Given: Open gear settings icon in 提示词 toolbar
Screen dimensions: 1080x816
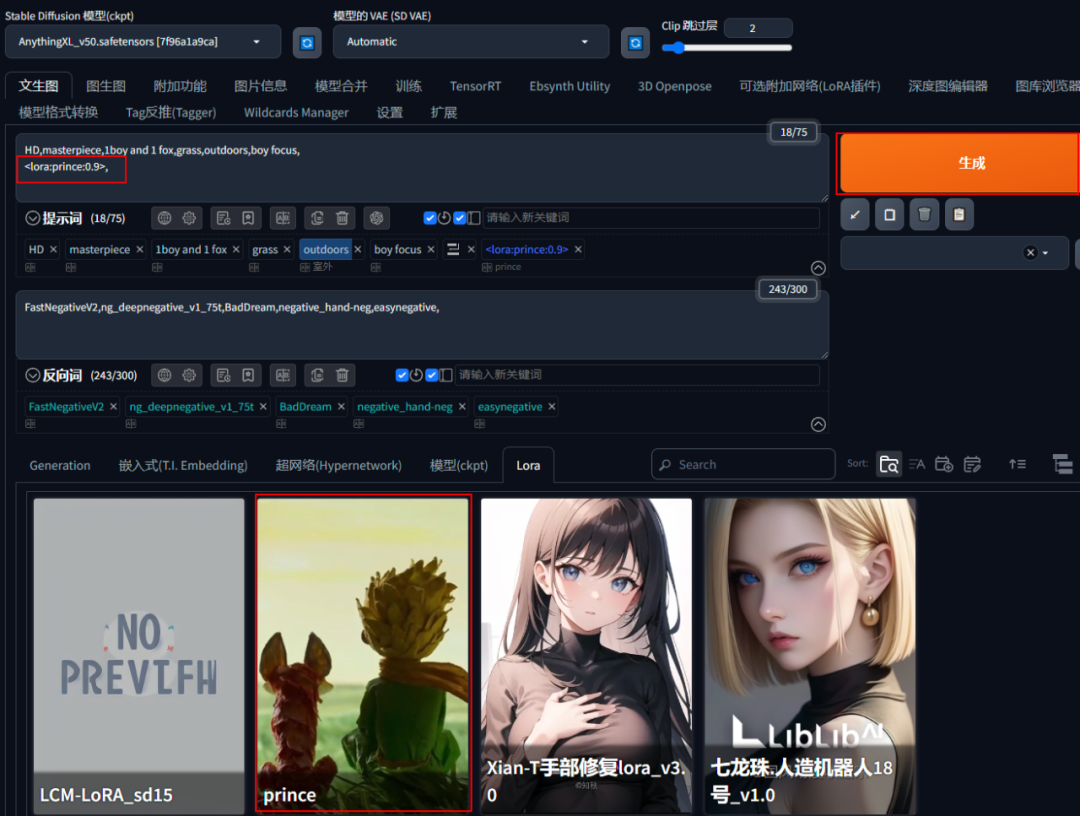Looking at the screenshot, I should pos(189,218).
